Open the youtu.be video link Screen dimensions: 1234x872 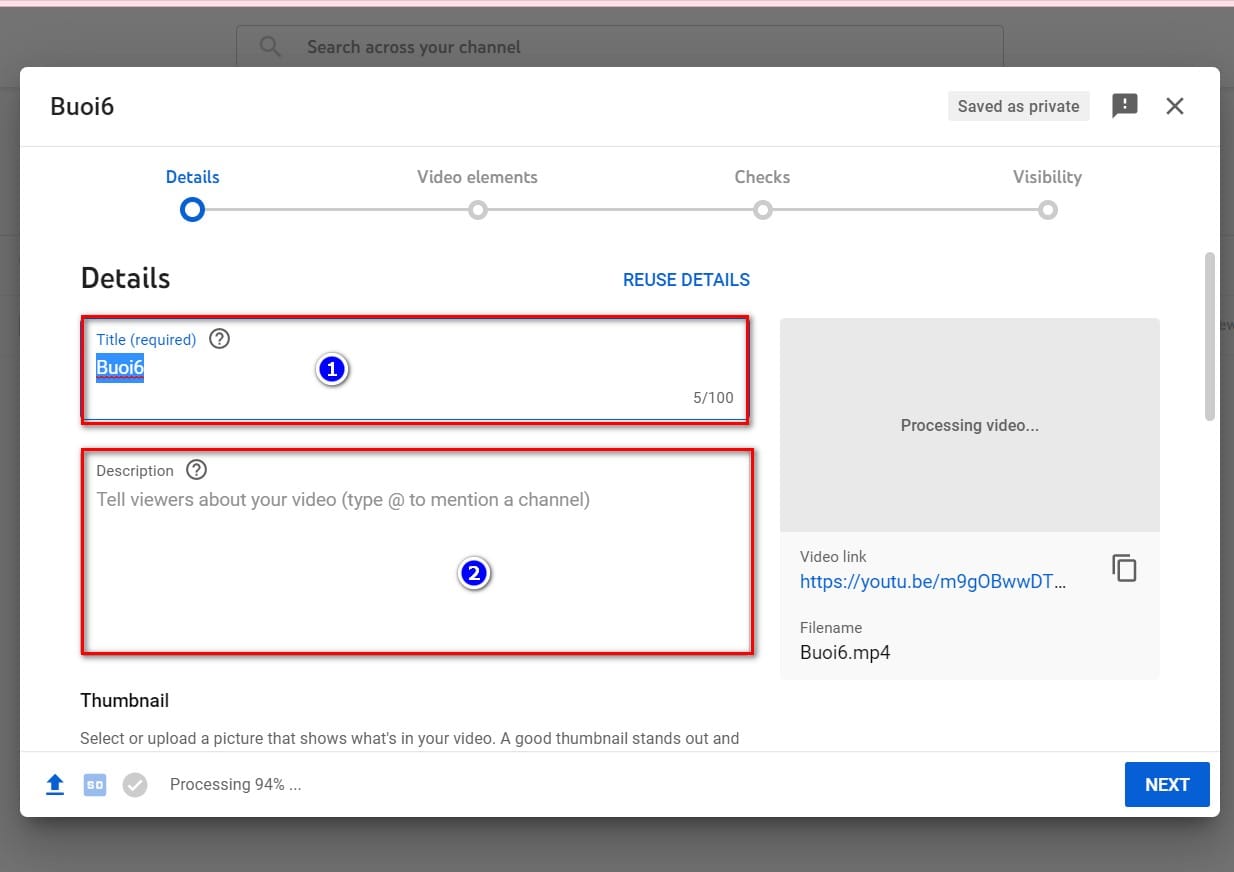pos(933,582)
